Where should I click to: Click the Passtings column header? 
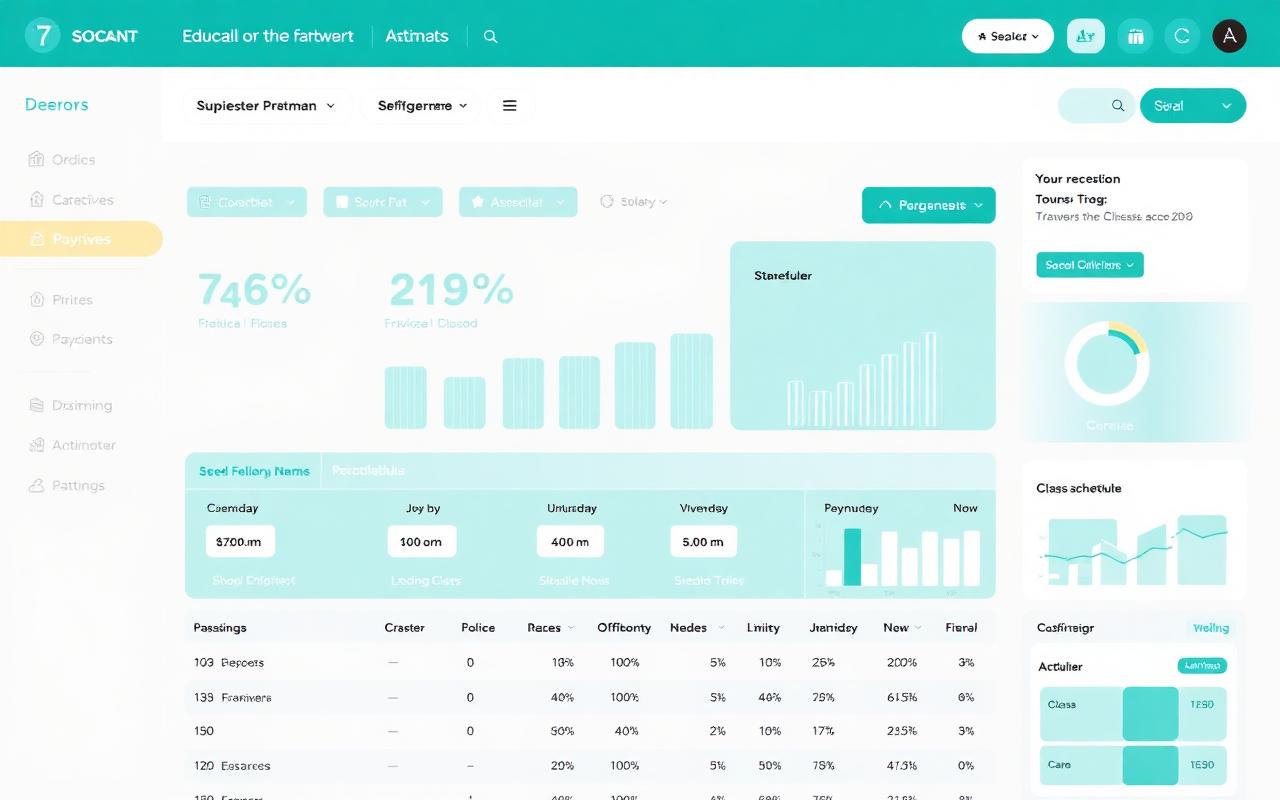220,628
